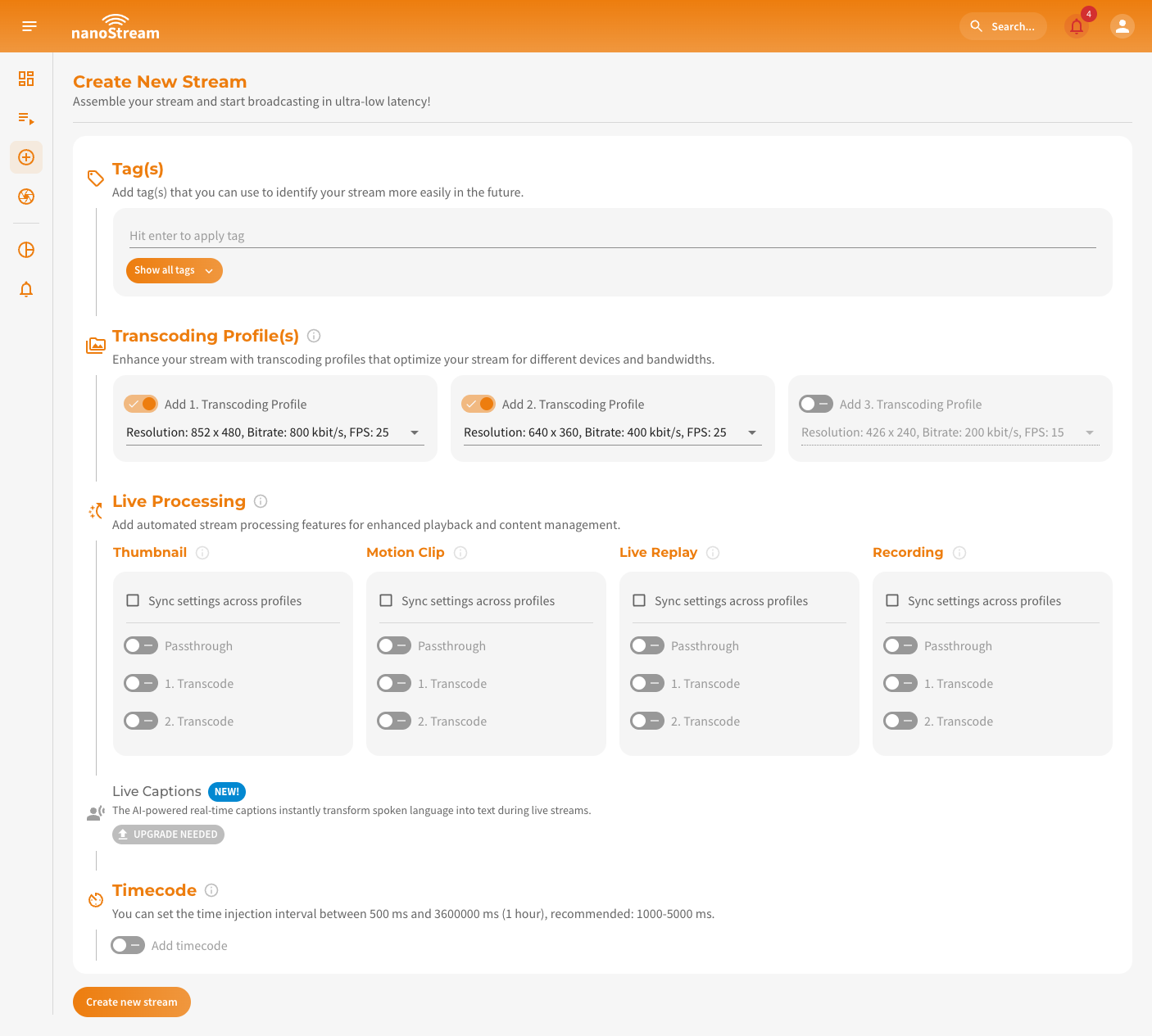Select the create new stream plus icon

(x=25, y=157)
